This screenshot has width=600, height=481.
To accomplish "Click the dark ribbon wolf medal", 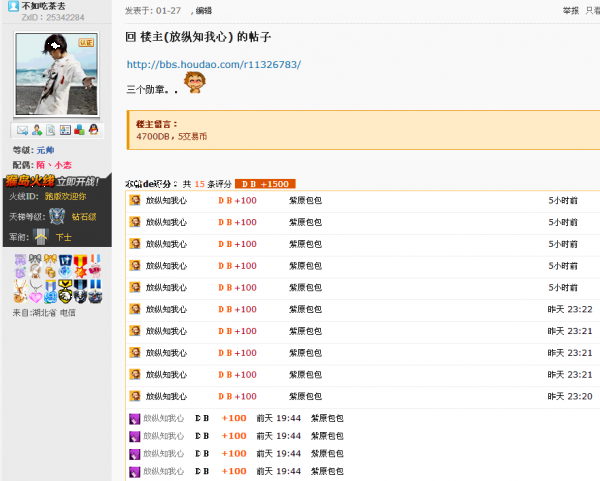I will [x=80, y=291].
